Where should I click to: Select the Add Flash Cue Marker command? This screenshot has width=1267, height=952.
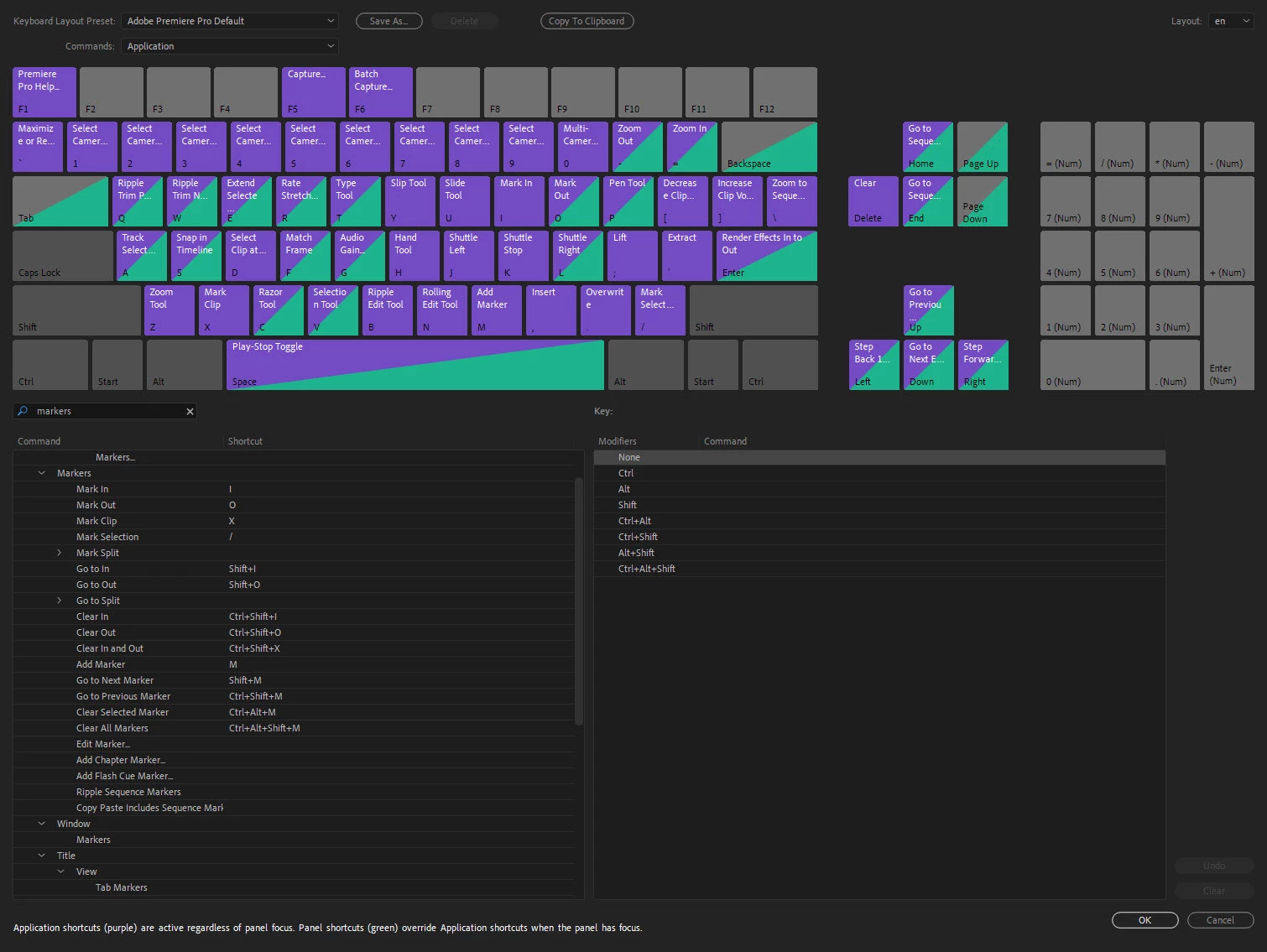294,776
